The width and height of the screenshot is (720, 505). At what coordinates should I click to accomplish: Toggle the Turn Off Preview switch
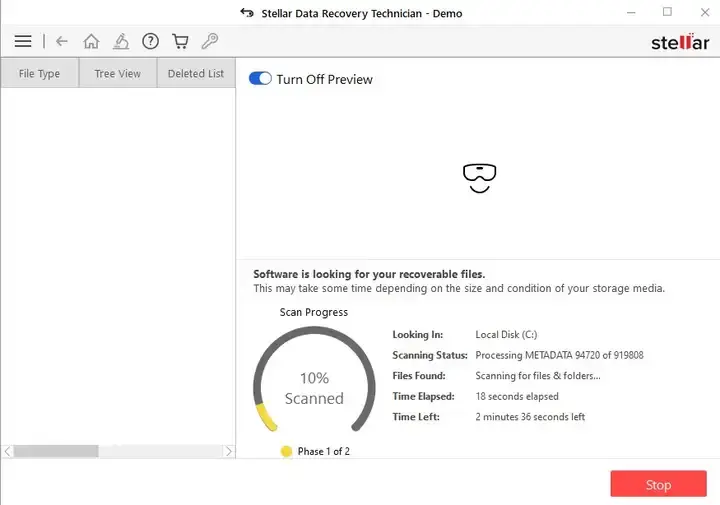(260, 79)
